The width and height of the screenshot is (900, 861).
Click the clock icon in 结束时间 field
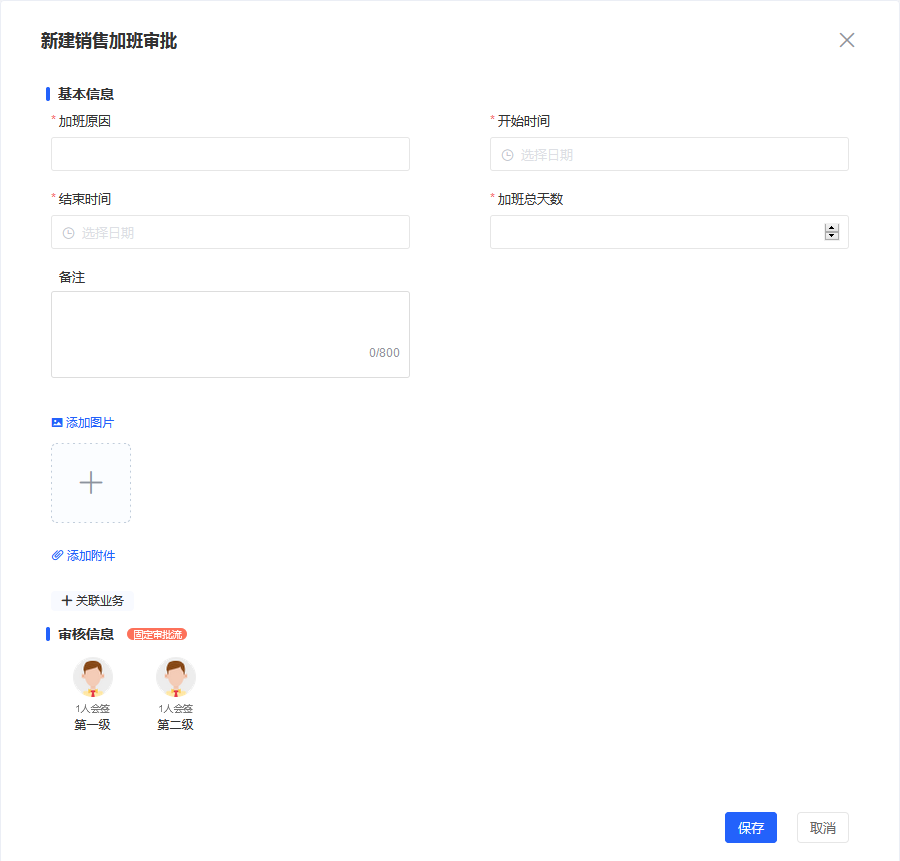click(x=68, y=233)
